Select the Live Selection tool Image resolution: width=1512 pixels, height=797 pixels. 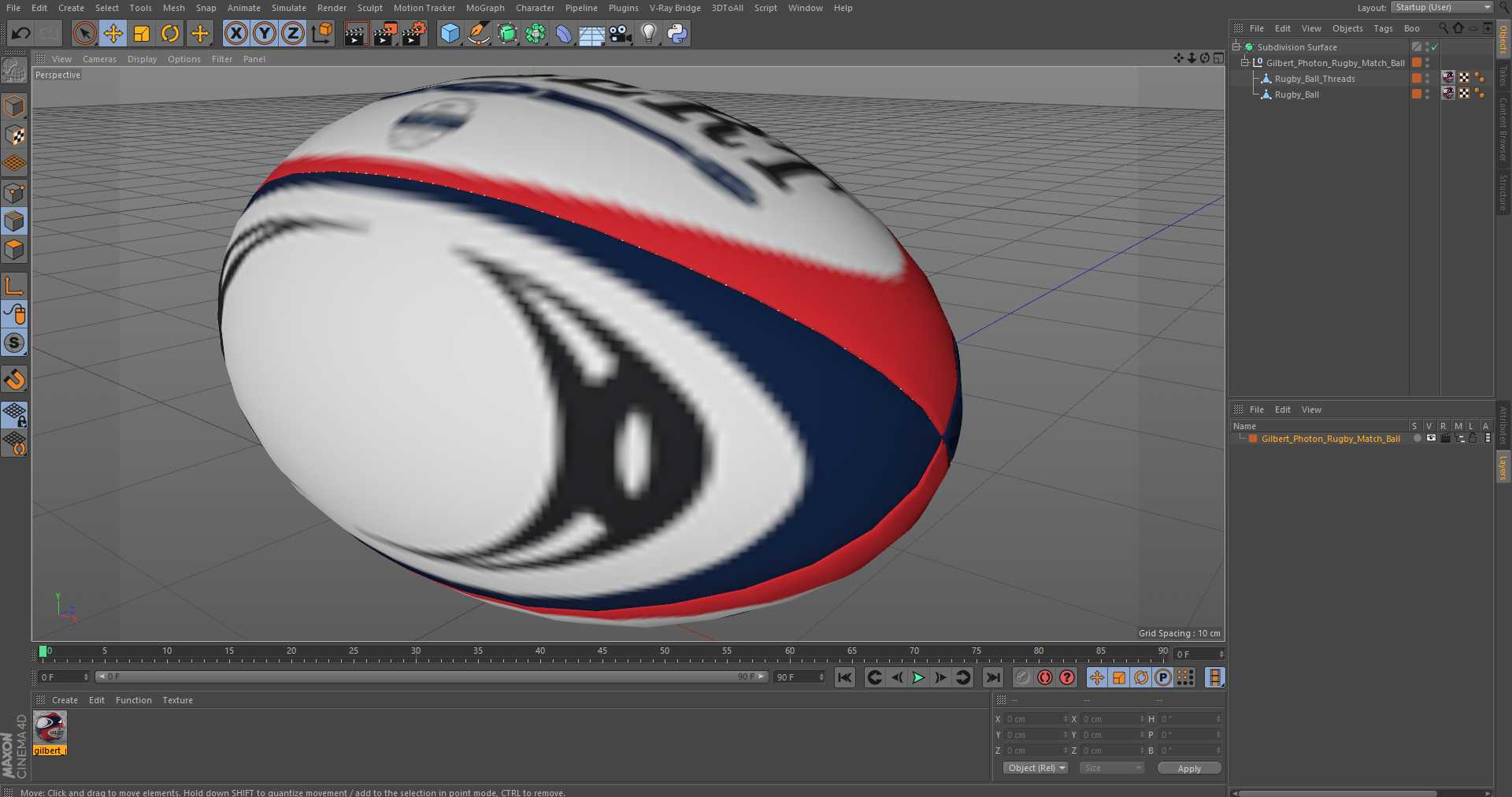pyautogui.click(x=84, y=33)
